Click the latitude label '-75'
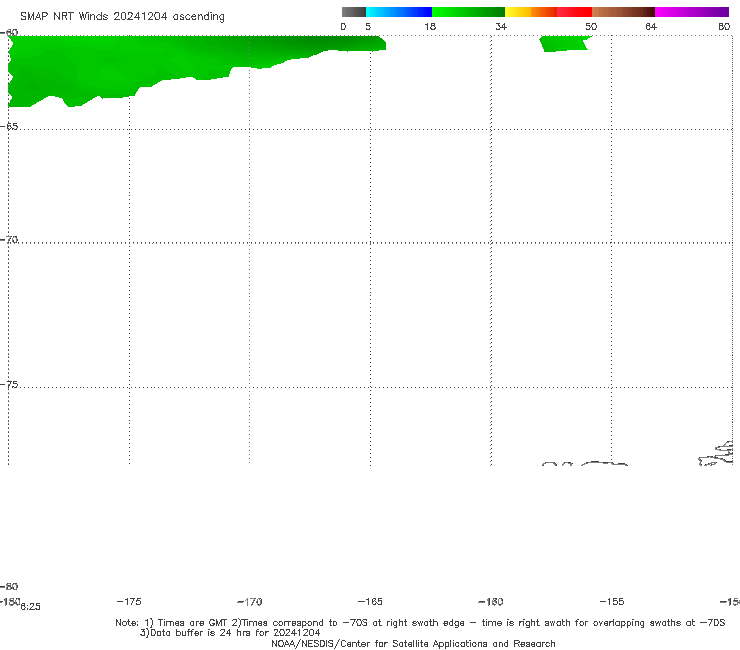 click(9, 385)
